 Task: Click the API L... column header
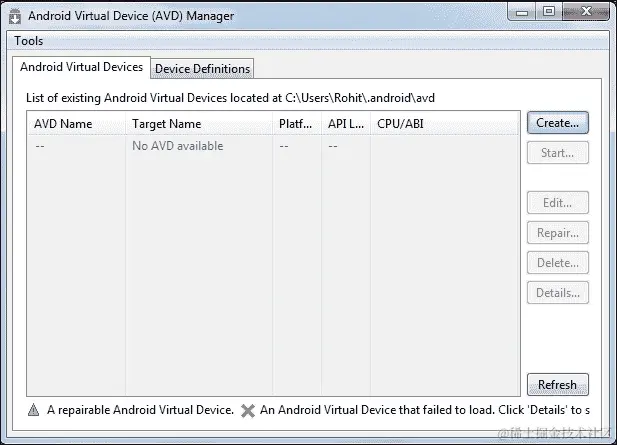point(346,124)
